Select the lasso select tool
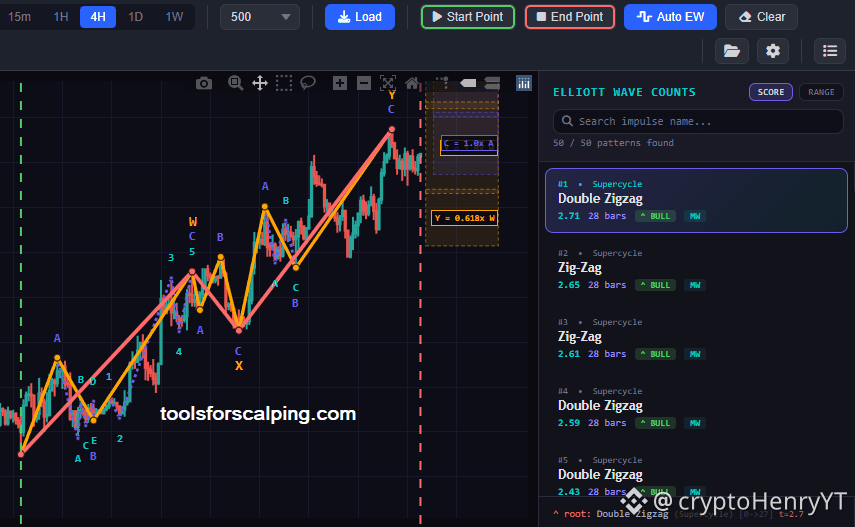 (x=308, y=83)
